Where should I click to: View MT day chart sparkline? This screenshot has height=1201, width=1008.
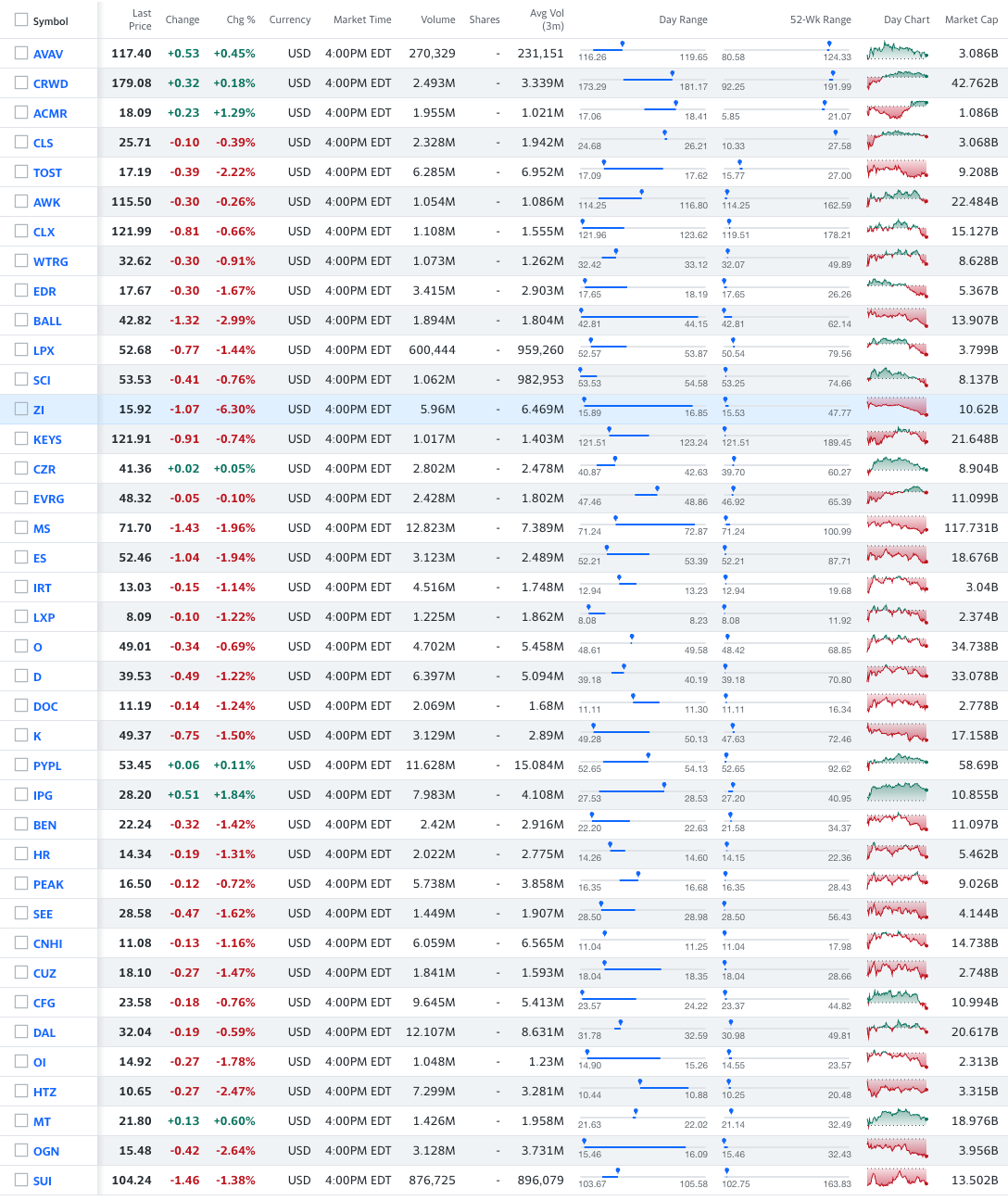(x=898, y=1119)
